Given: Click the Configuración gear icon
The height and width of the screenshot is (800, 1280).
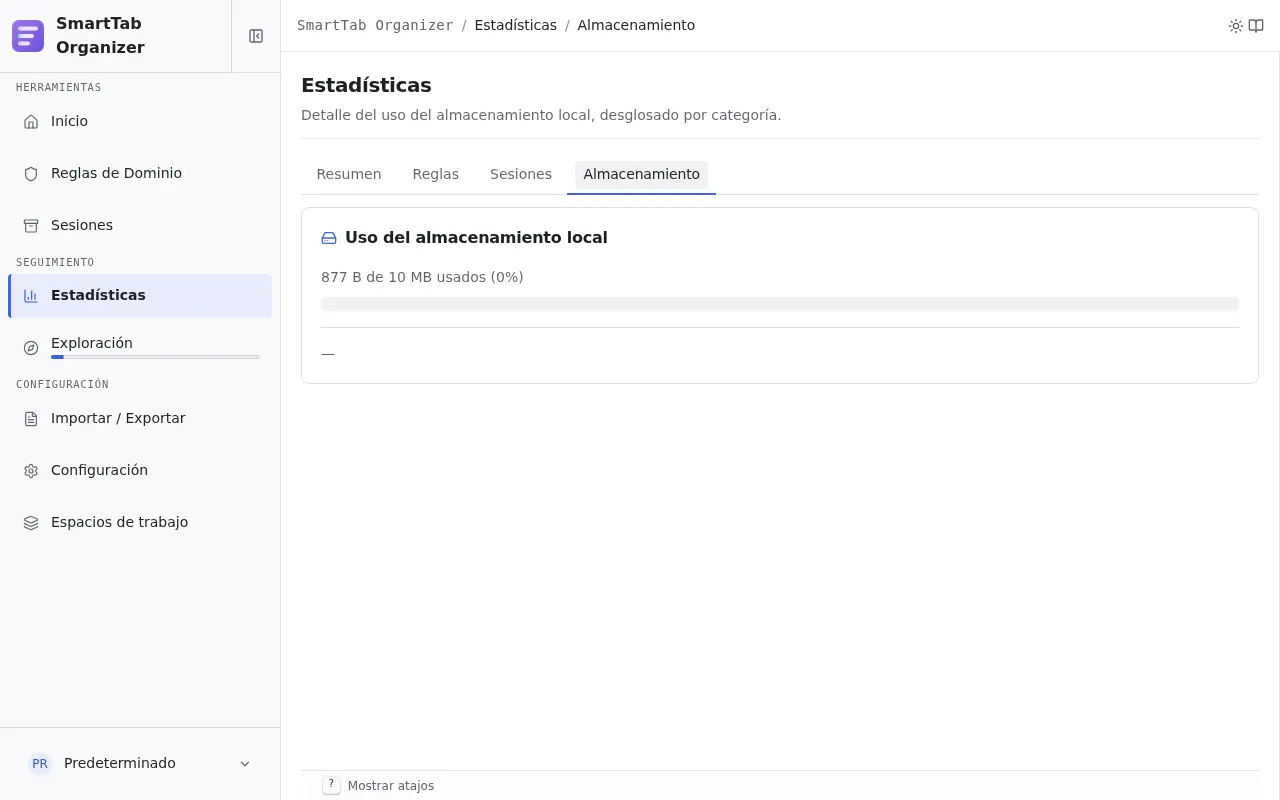Looking at the screenshot, I should [x=31, y=470].
